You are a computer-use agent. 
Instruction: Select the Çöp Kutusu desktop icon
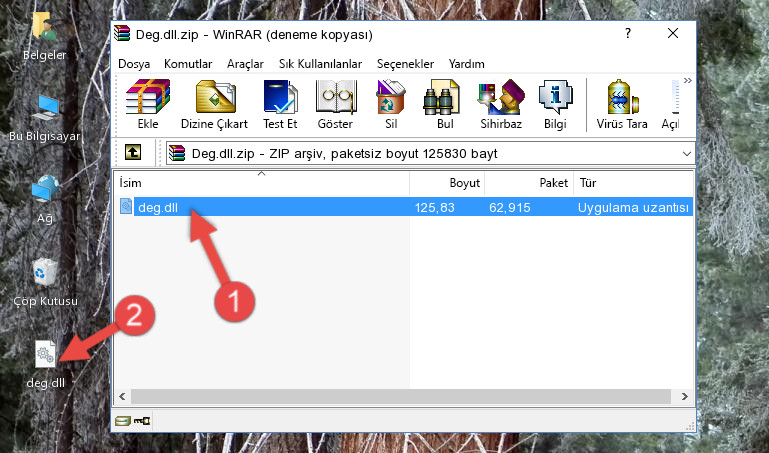point(46,282)
